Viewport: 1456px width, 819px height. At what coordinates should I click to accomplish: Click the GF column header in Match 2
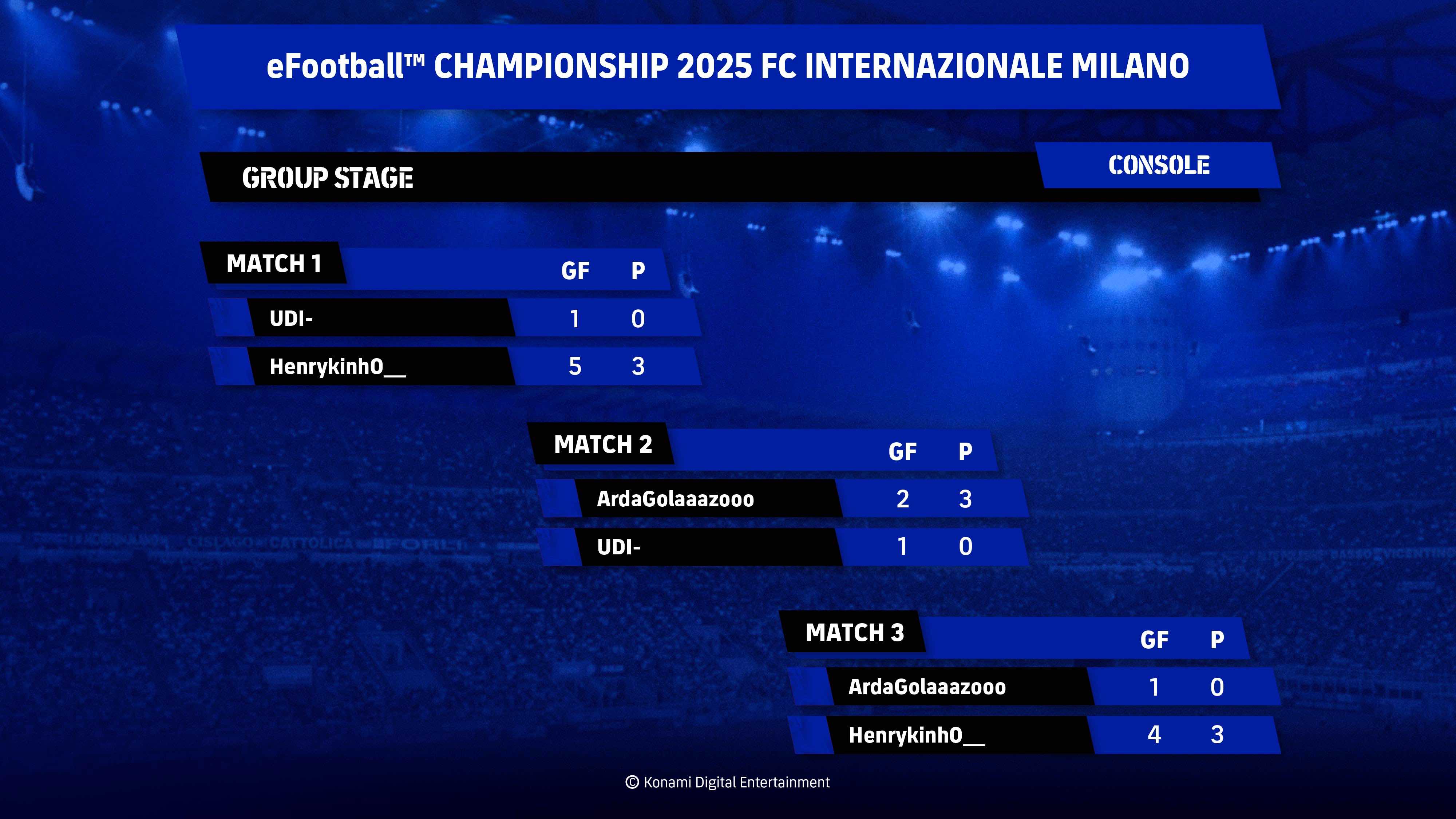[902, 452]
